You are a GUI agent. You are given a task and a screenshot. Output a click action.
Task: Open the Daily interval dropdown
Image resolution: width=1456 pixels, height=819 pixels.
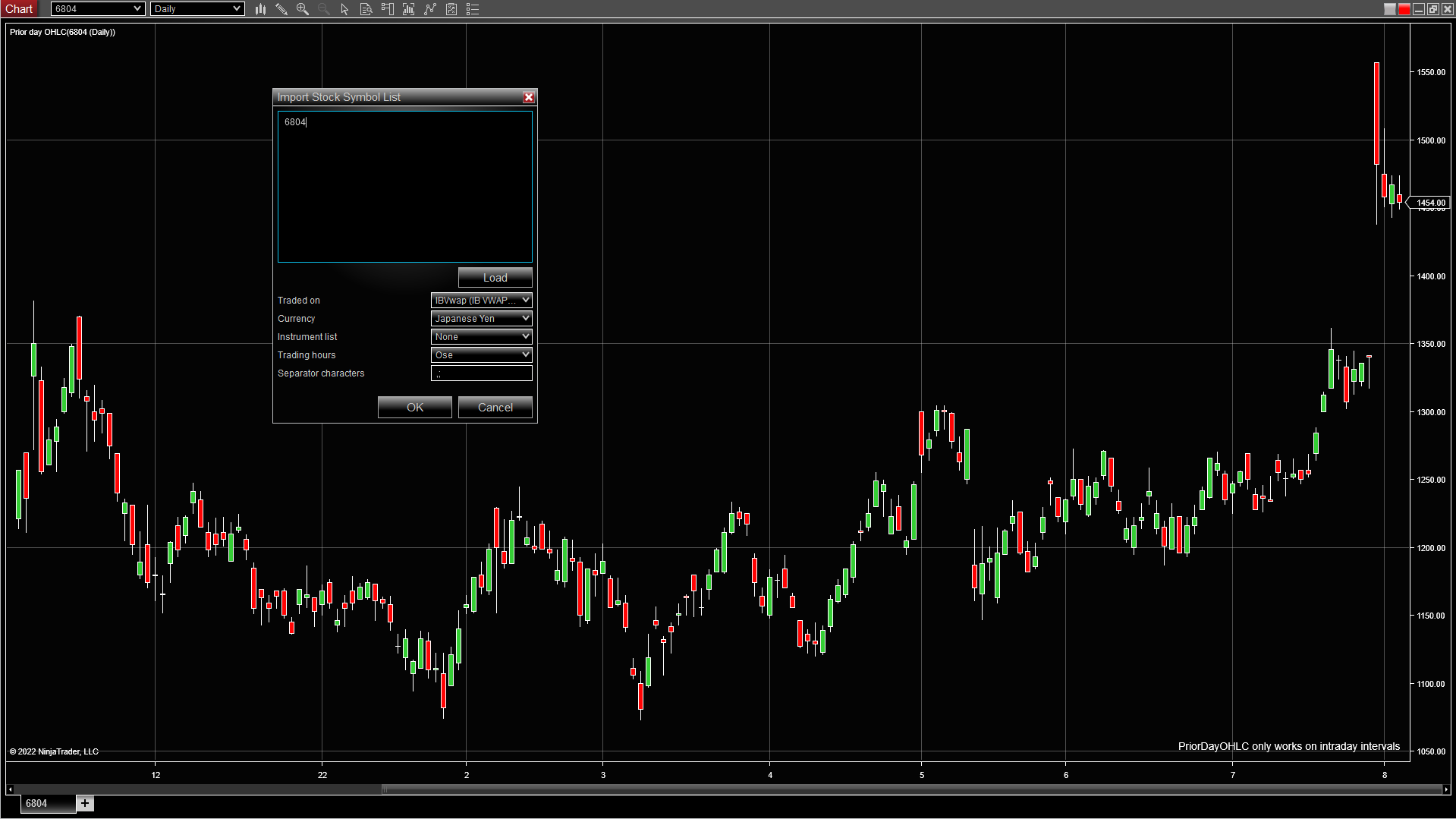(197, 9)
